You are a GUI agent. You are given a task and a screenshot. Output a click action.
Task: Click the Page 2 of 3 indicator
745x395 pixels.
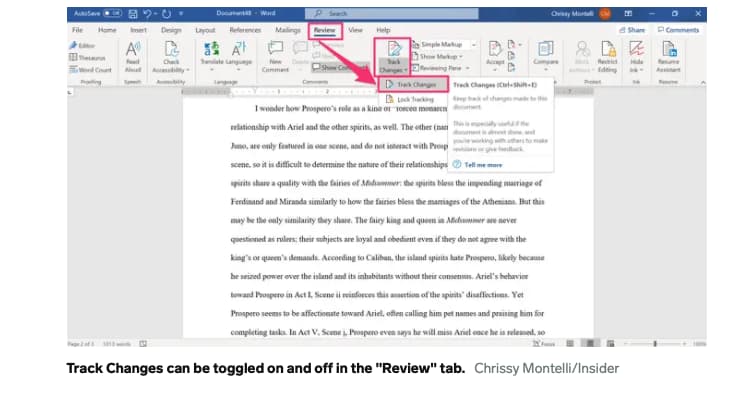[81, 344]
